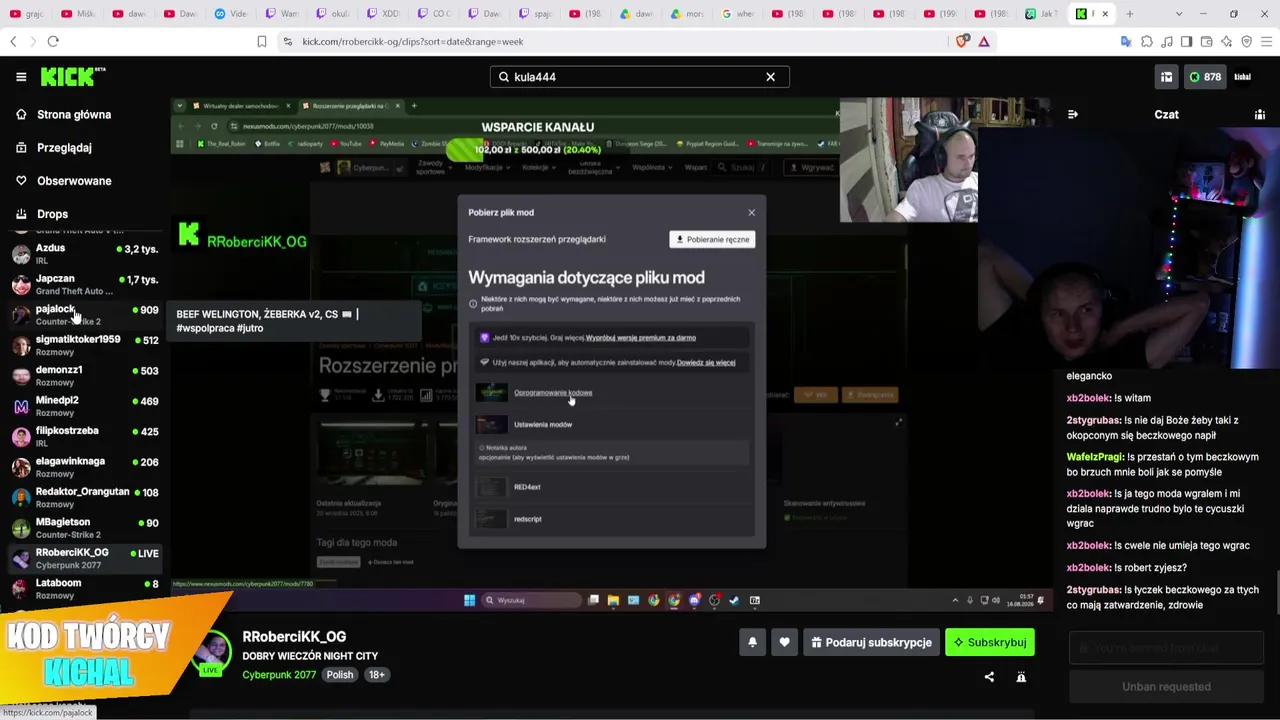Open the Lataboom channel

tap(84, 589)
